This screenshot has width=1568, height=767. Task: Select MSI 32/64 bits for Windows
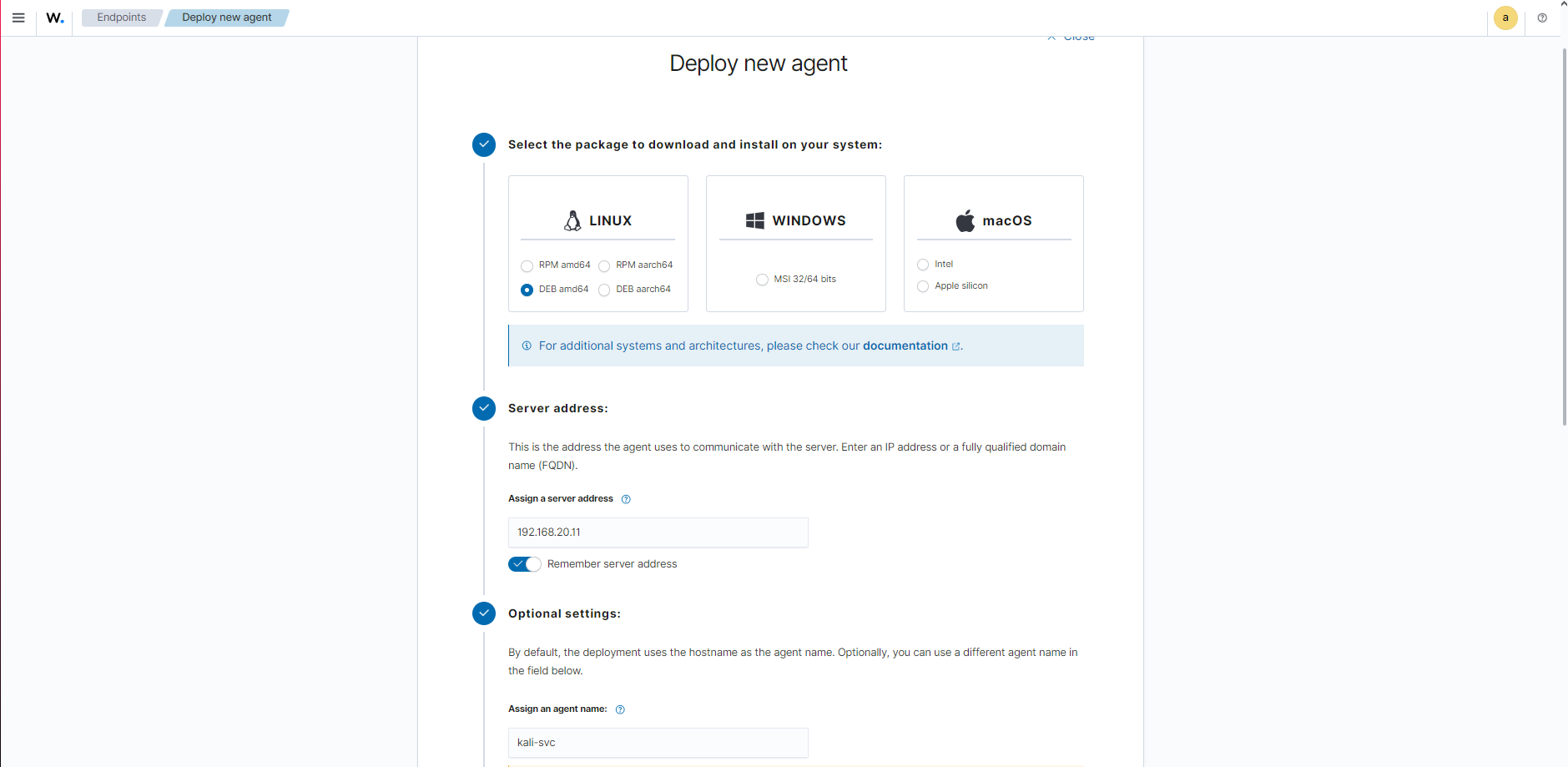761,279
